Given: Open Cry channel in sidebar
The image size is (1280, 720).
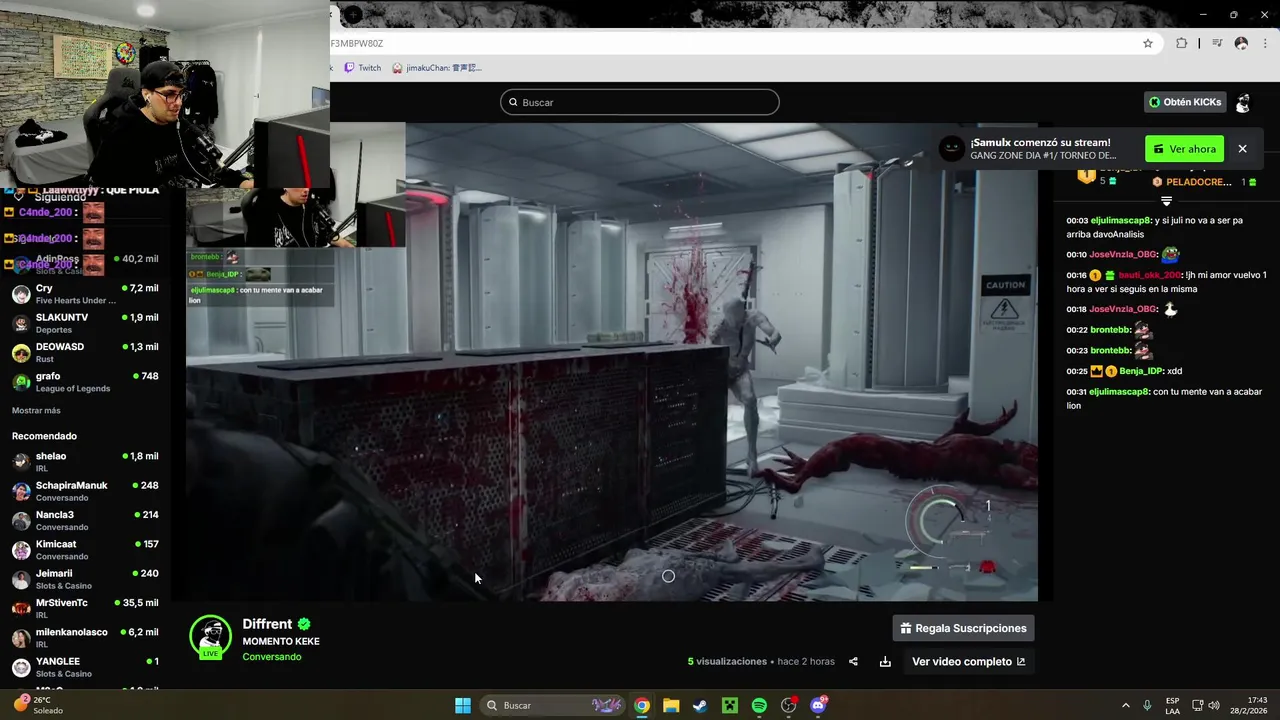Looking at the screenshot, I should 85,294.
